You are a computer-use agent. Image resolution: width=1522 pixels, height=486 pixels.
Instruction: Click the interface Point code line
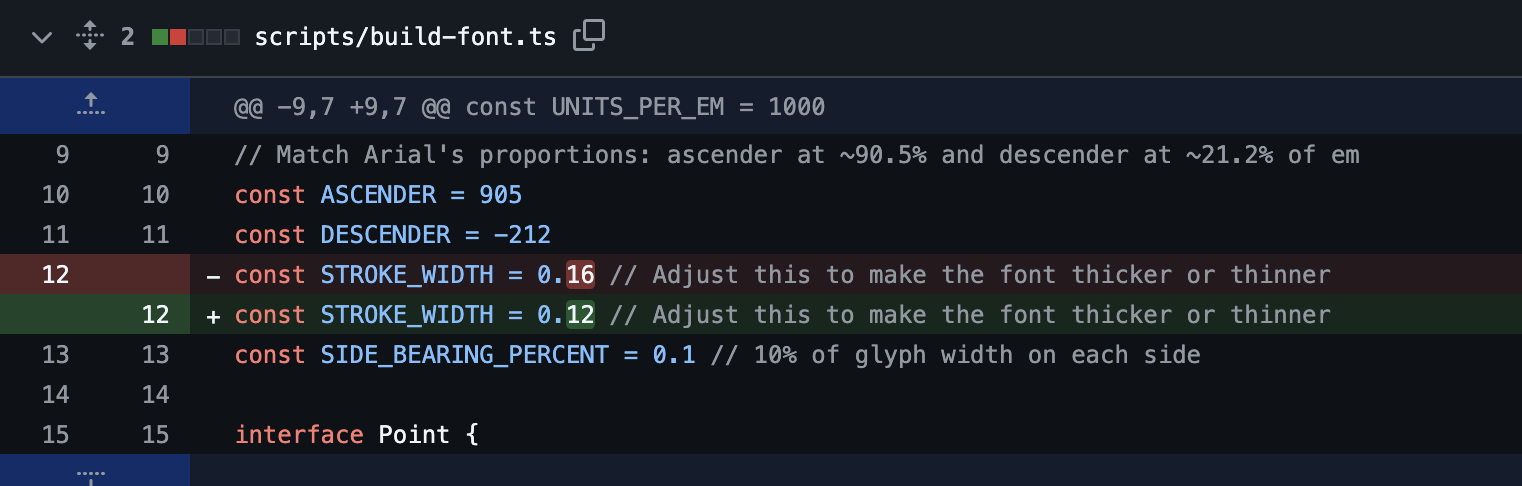(357, 435)
